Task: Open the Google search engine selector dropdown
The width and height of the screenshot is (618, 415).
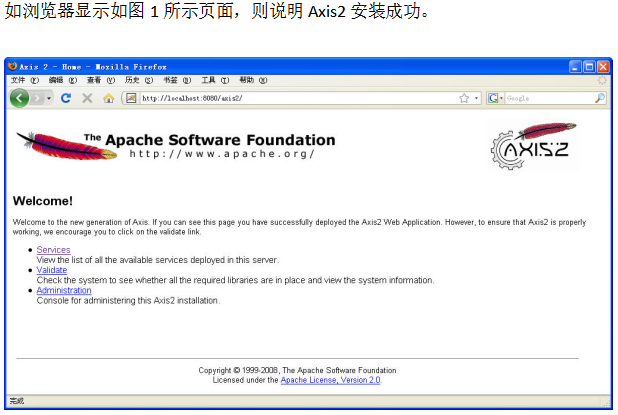Action: (x=501, y=98)
